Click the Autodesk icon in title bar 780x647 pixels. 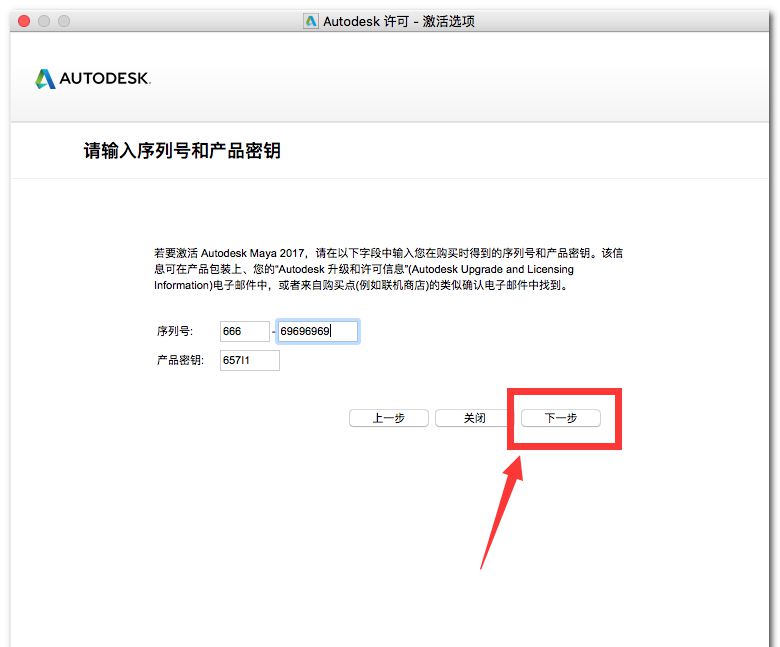click(x=311, y=21)
